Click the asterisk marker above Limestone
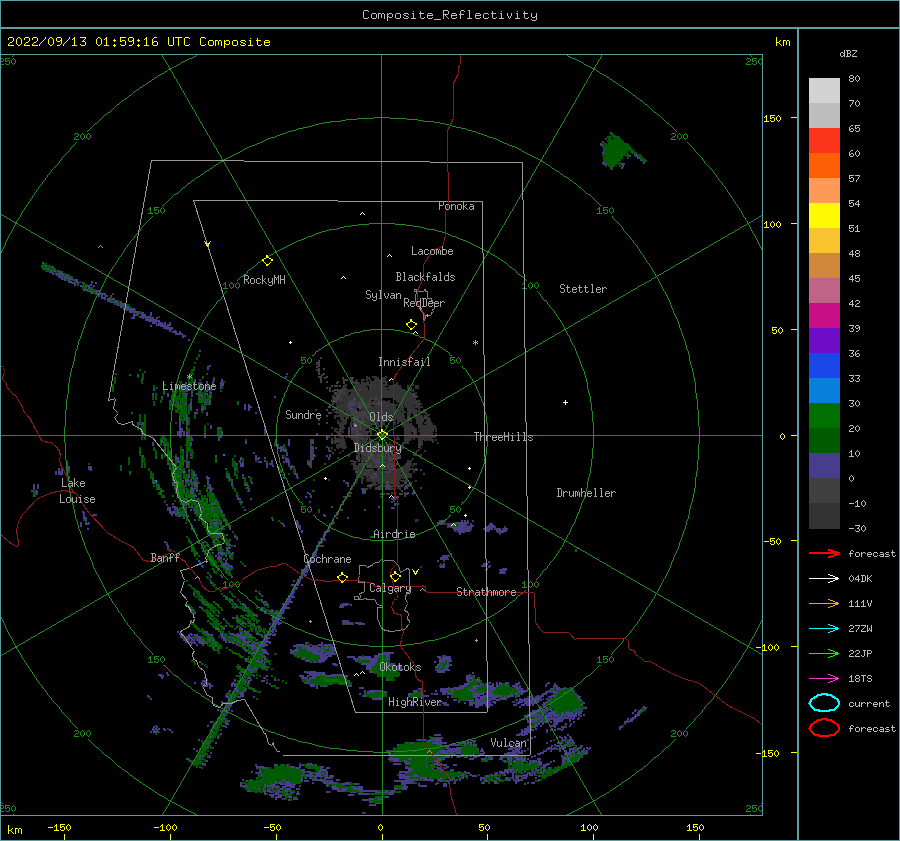This screenshot has height=841, width=900. (189, 377)
